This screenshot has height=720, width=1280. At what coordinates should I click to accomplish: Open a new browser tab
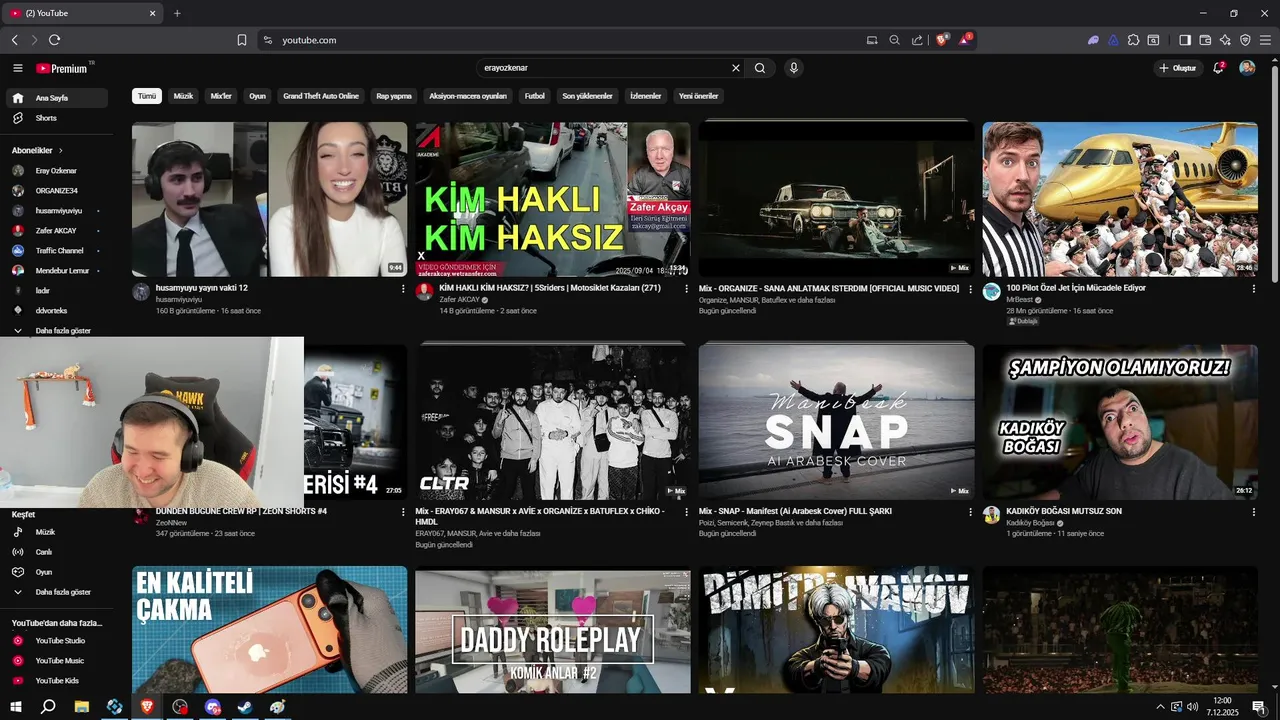pos(177,13)
